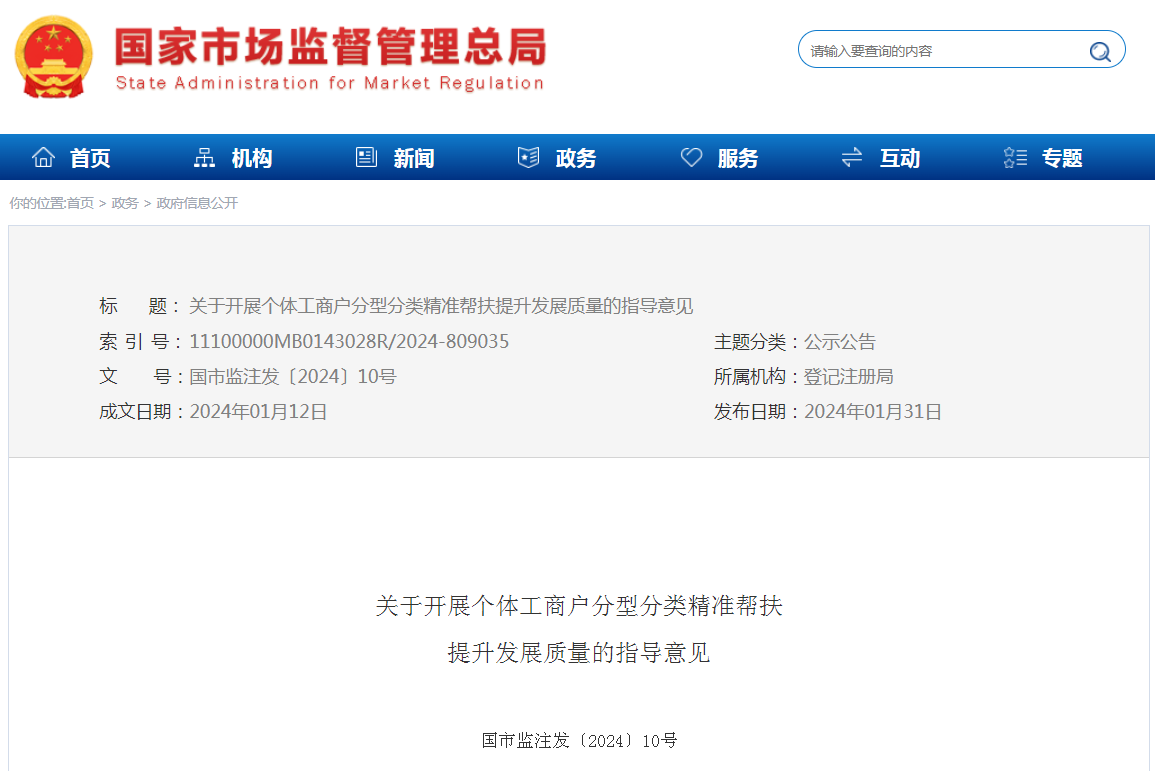
Task: Select document number 国市监注发〔2024〕10号 in info table
Action: tap(292, 376)
